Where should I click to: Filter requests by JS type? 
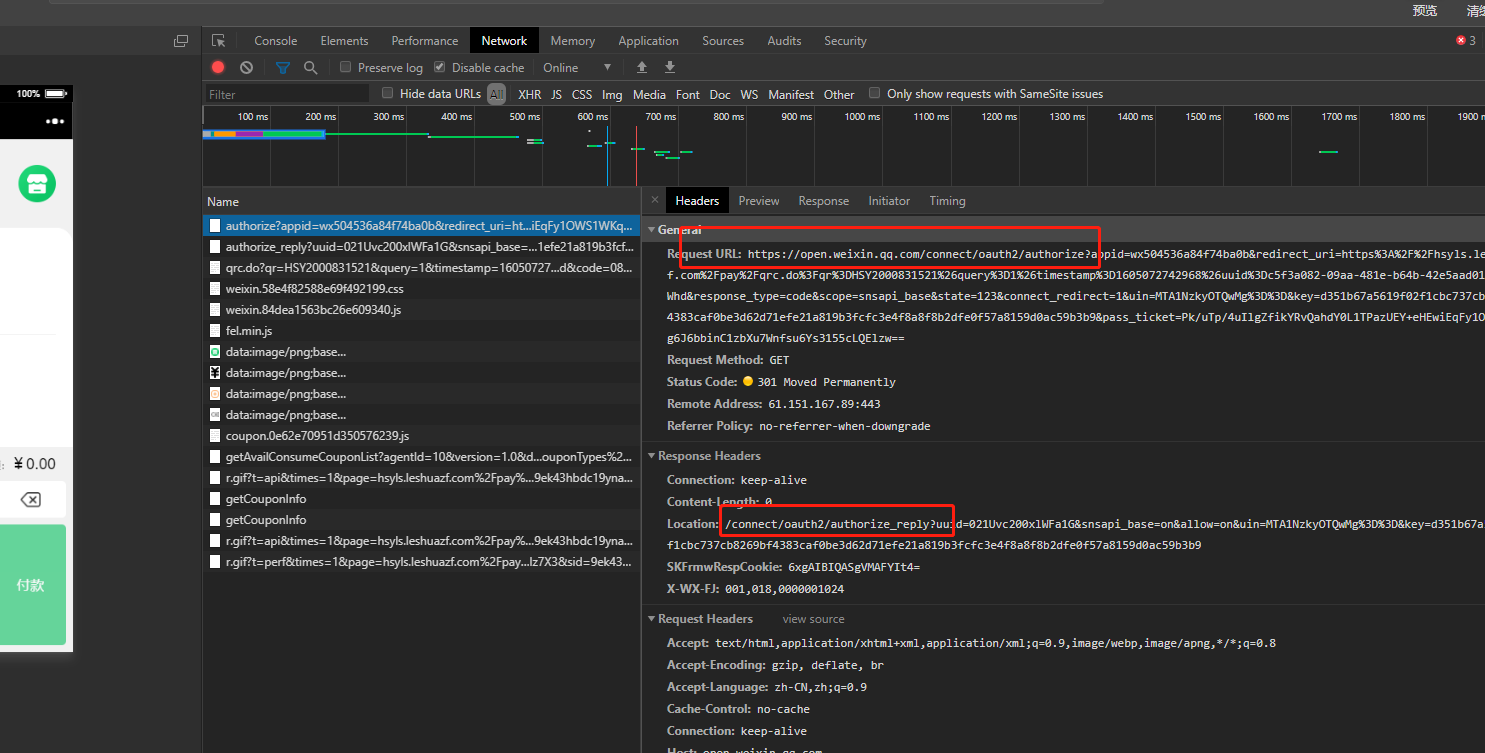[557, 94]
